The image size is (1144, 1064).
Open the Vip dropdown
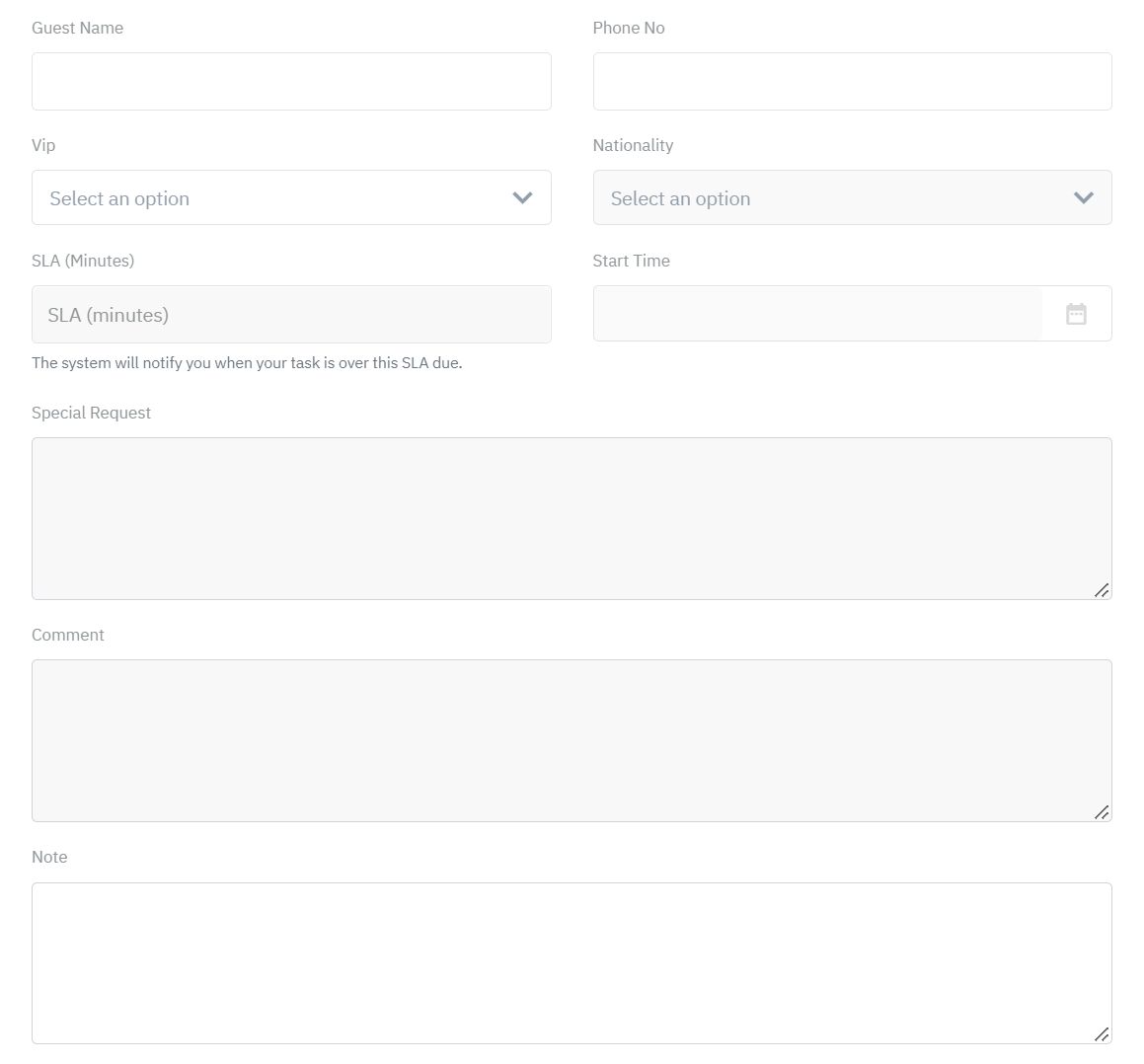[276, 197]
